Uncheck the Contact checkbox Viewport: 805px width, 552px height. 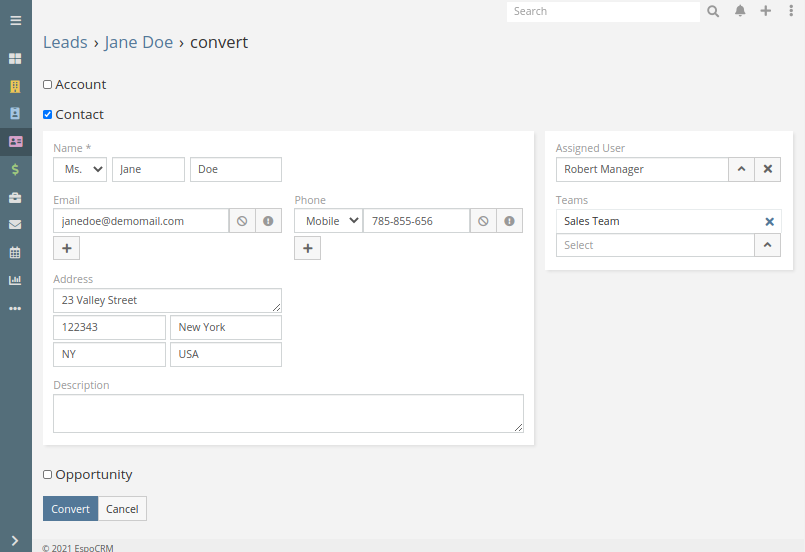click(48, 115)
